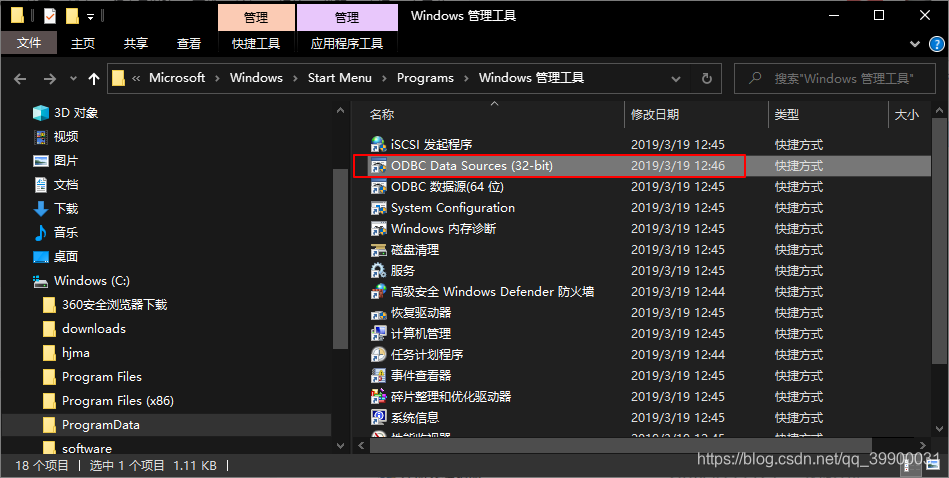Image resolution: width=949 pixels, height=478 pixels.
Task: Expand the path arrow after Programs
Action: point(465,78)
